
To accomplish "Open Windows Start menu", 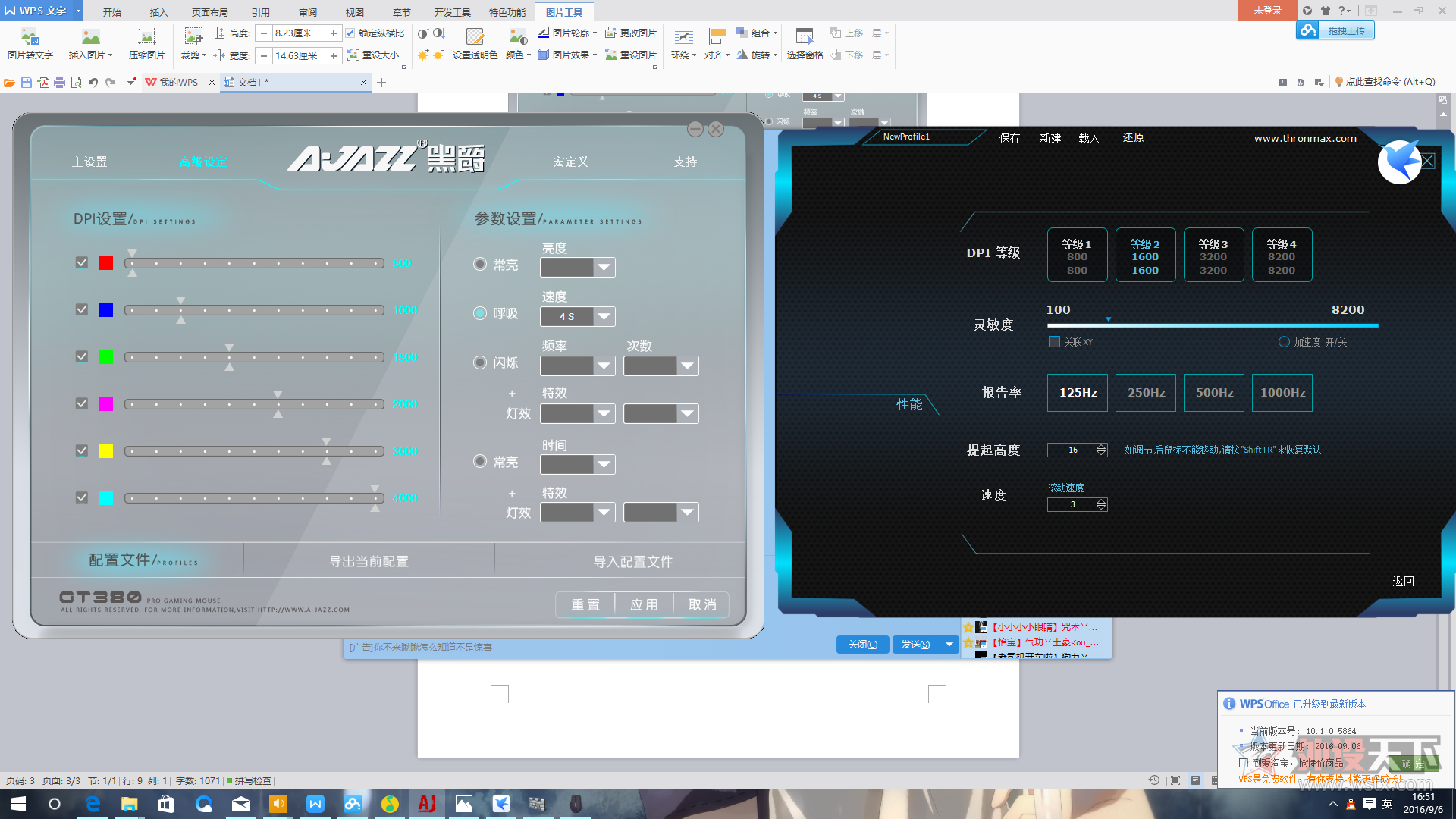I will (18, 804).
